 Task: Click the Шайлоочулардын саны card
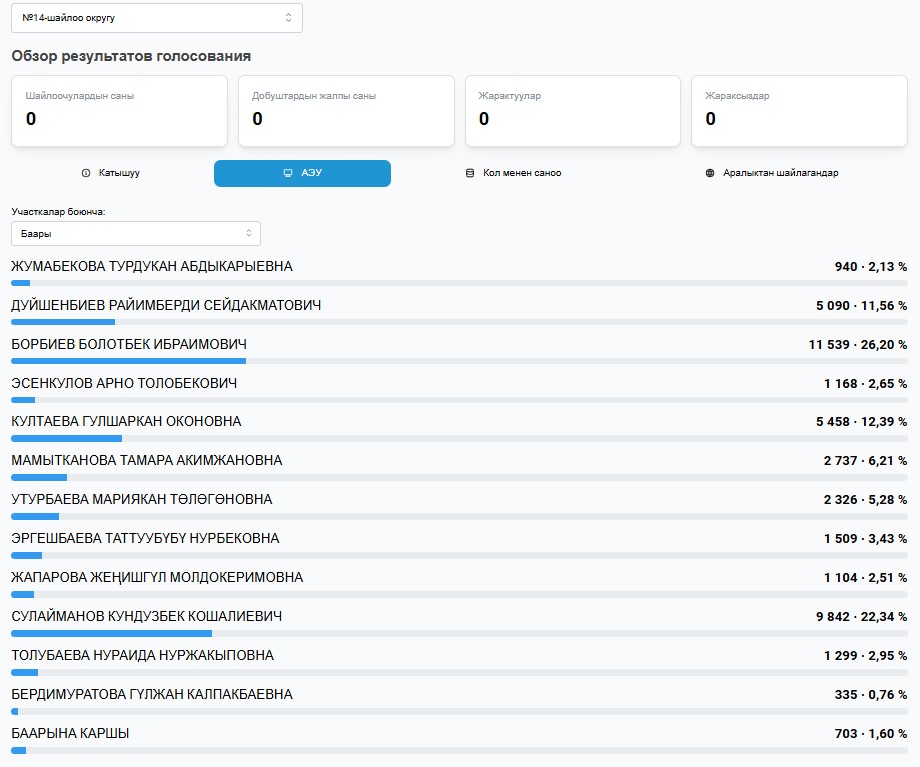pos(119,111)
